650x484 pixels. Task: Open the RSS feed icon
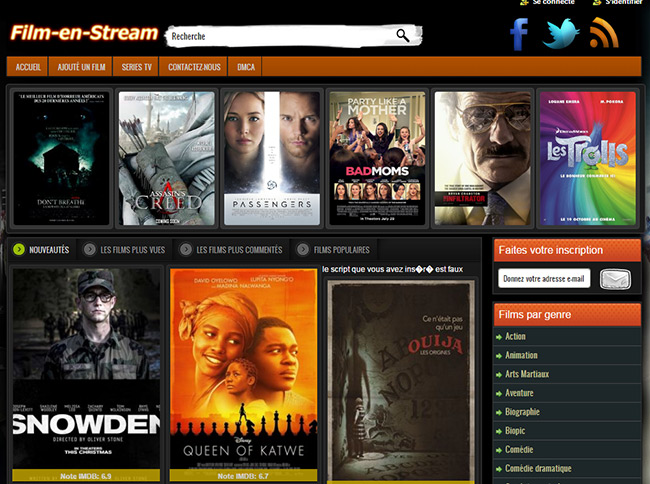(604, 33)
